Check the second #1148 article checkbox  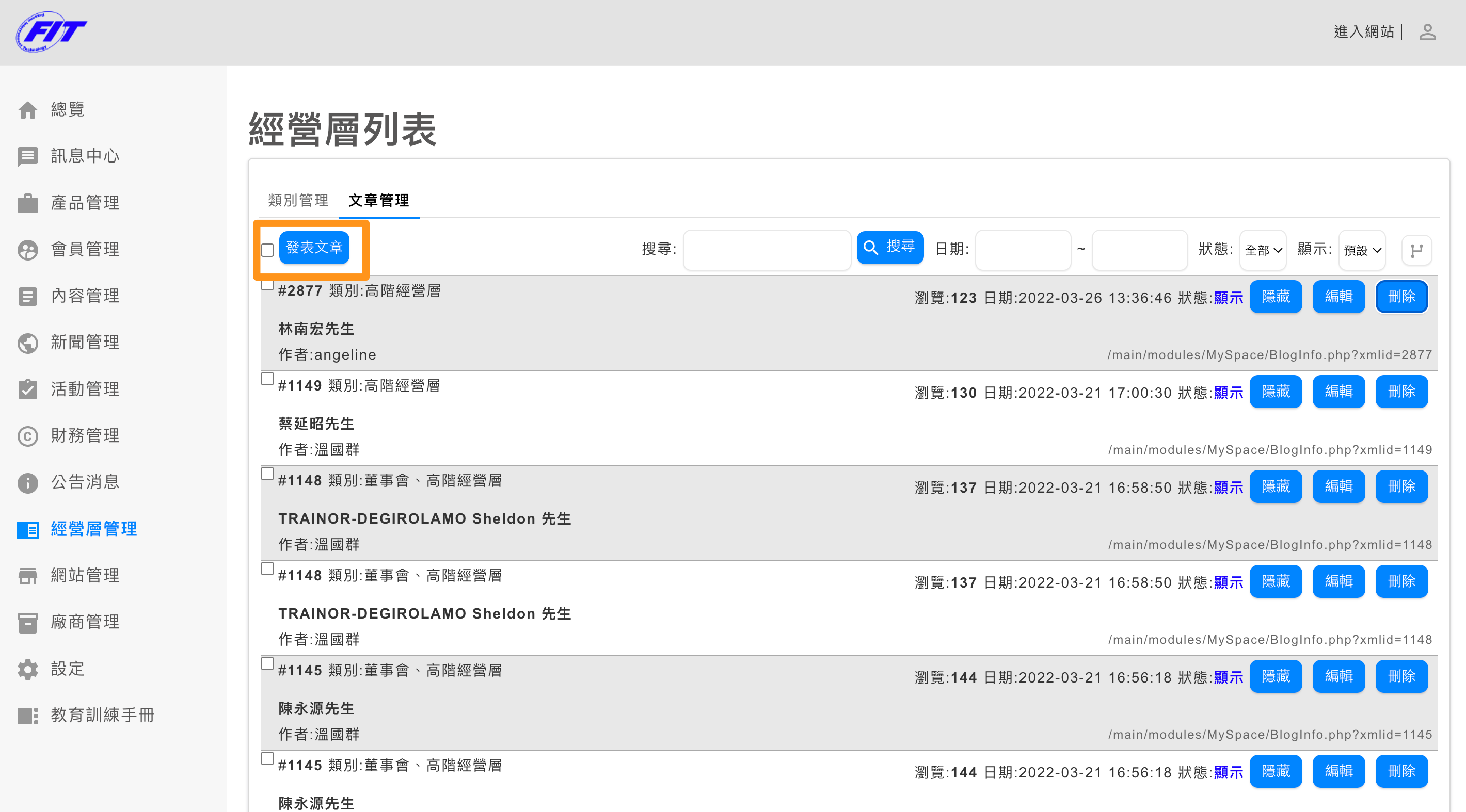(267, 569)
